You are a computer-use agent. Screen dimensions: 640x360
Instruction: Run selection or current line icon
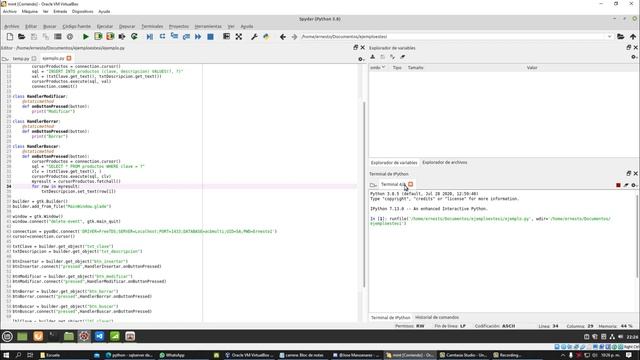click(x=122, y=37)
